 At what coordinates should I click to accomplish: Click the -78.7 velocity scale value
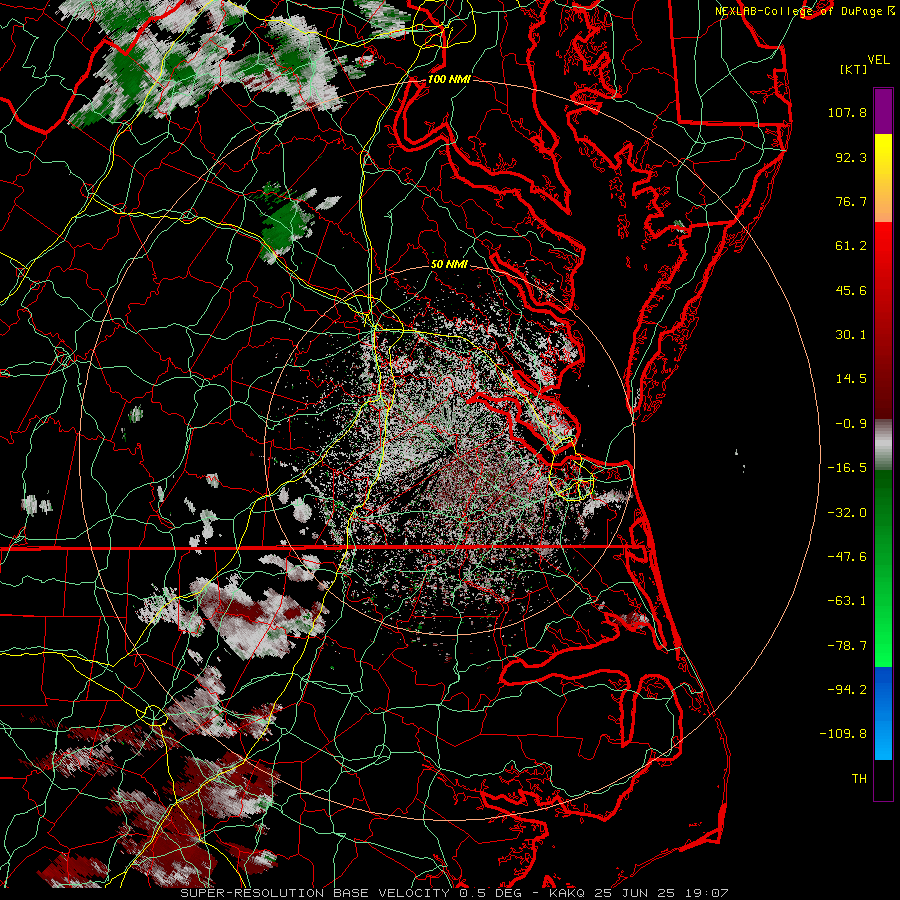tap(847, 646)
